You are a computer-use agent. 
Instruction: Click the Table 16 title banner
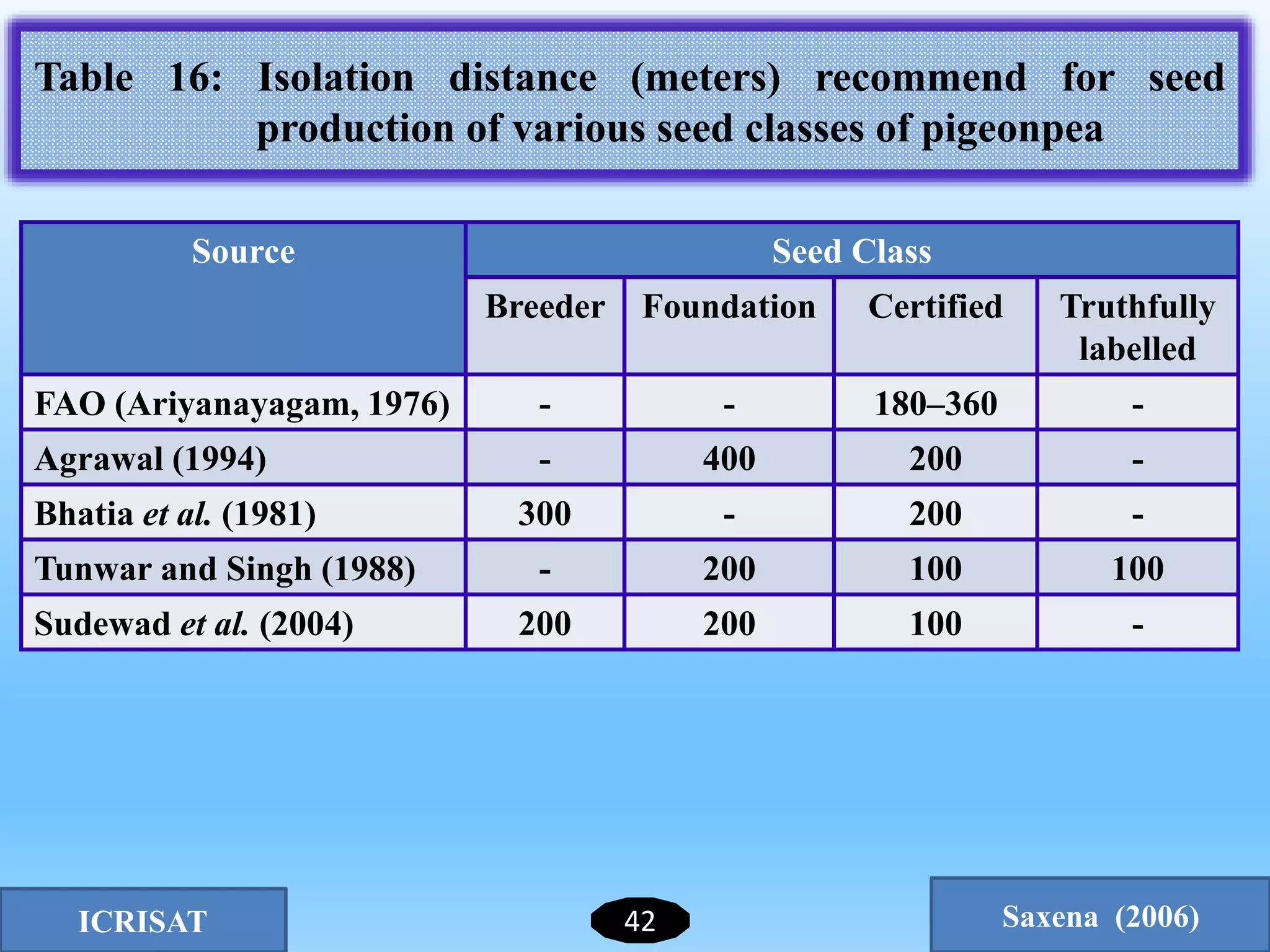coord(629,101)
